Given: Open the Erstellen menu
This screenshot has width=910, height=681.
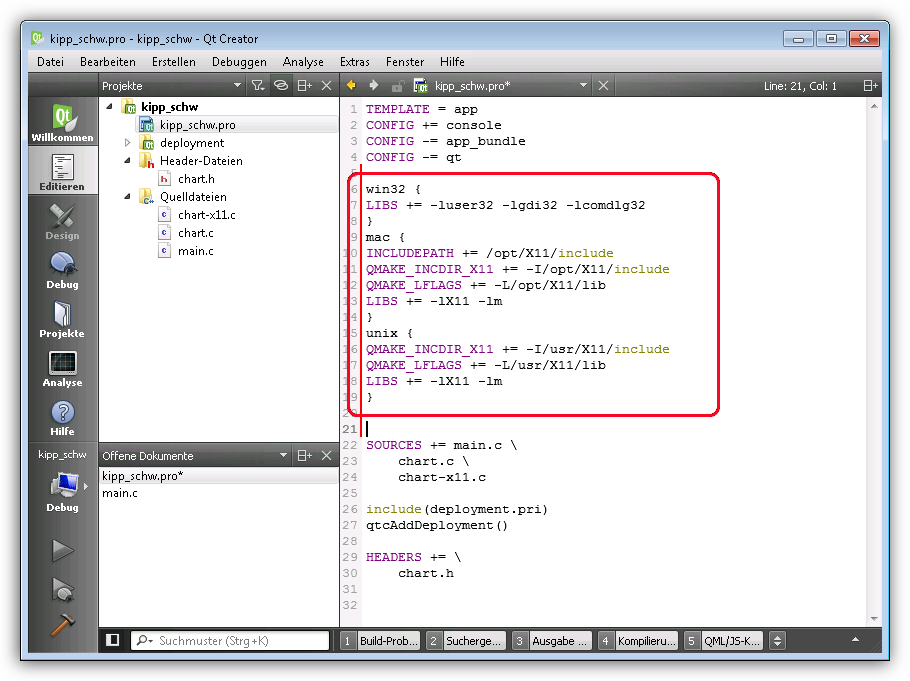Looking at the screenshot, I should 174,62.
